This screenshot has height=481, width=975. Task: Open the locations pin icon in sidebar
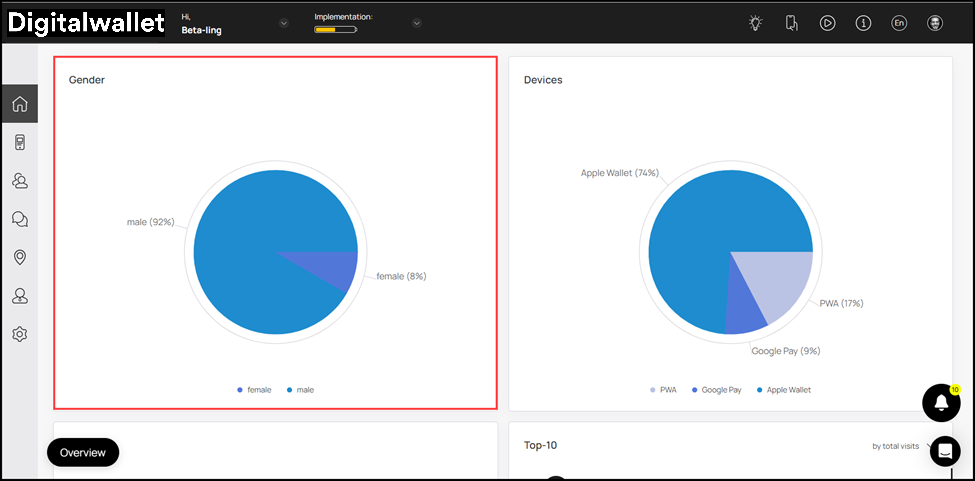tap(19, 257)
